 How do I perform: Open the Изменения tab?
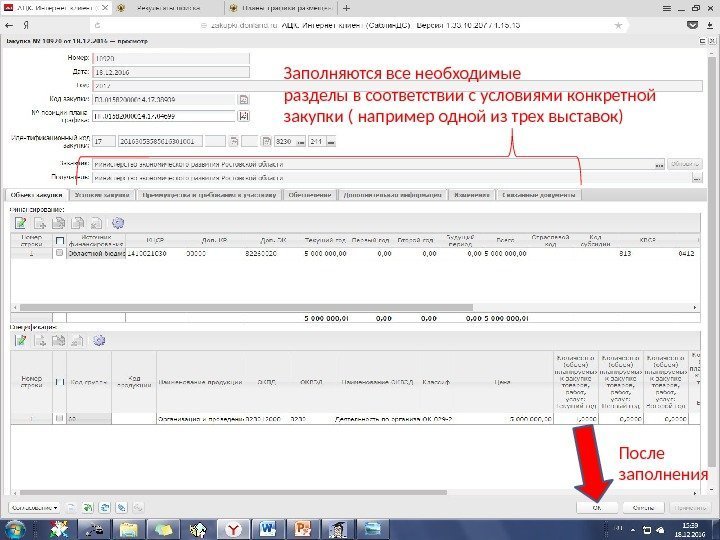[472, 195]
